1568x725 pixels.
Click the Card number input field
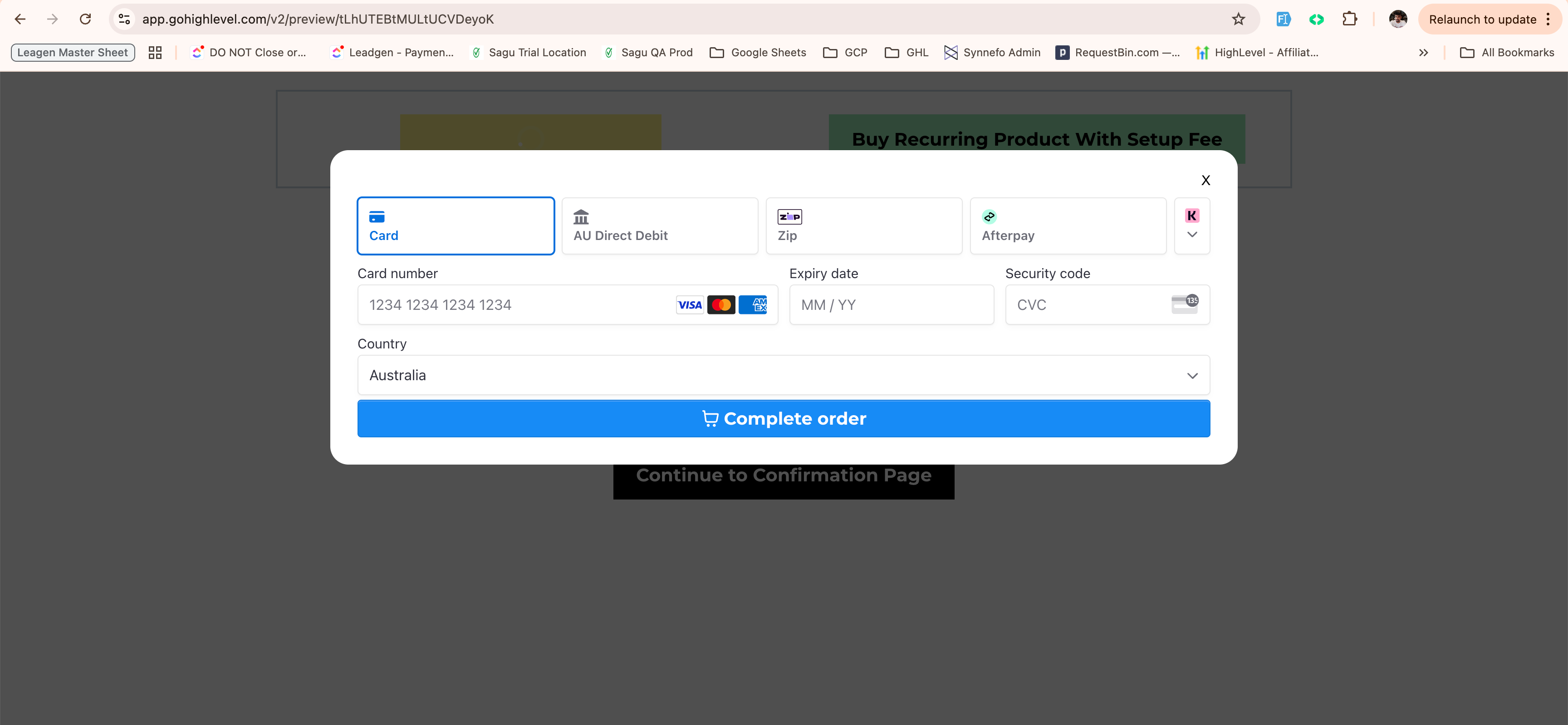coord(517,304)
